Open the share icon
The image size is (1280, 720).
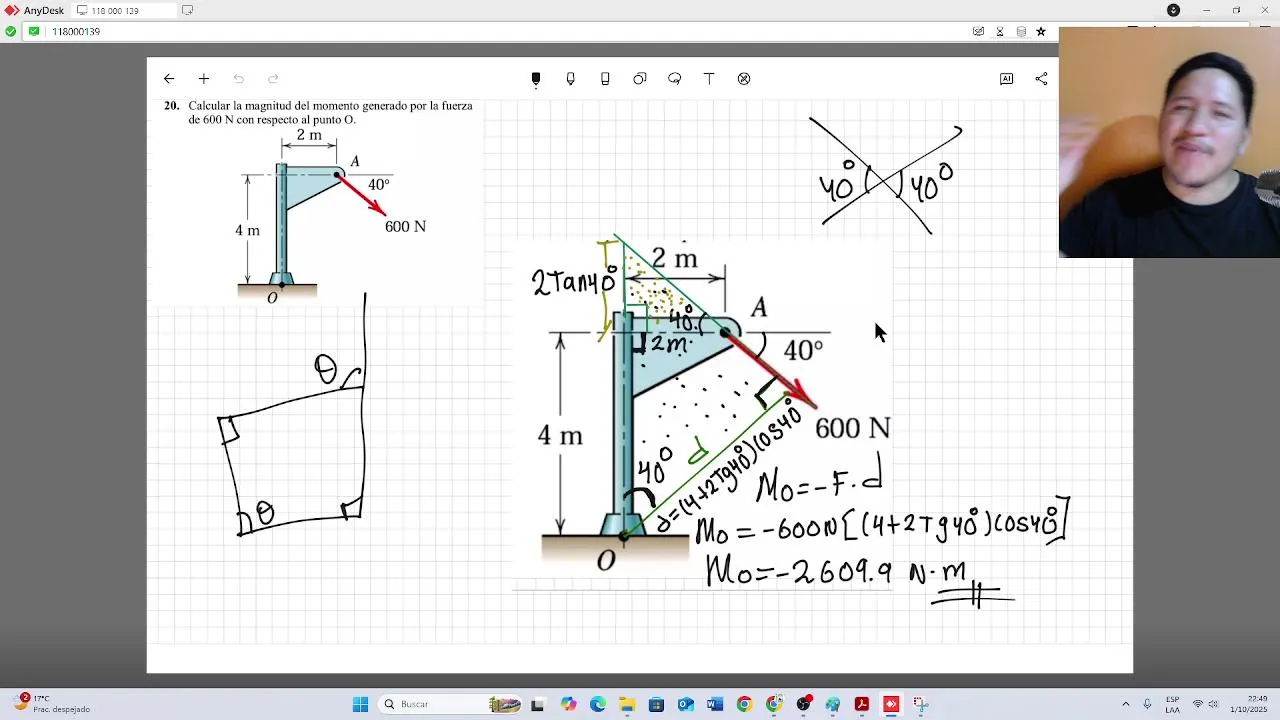click(1041, 79)
